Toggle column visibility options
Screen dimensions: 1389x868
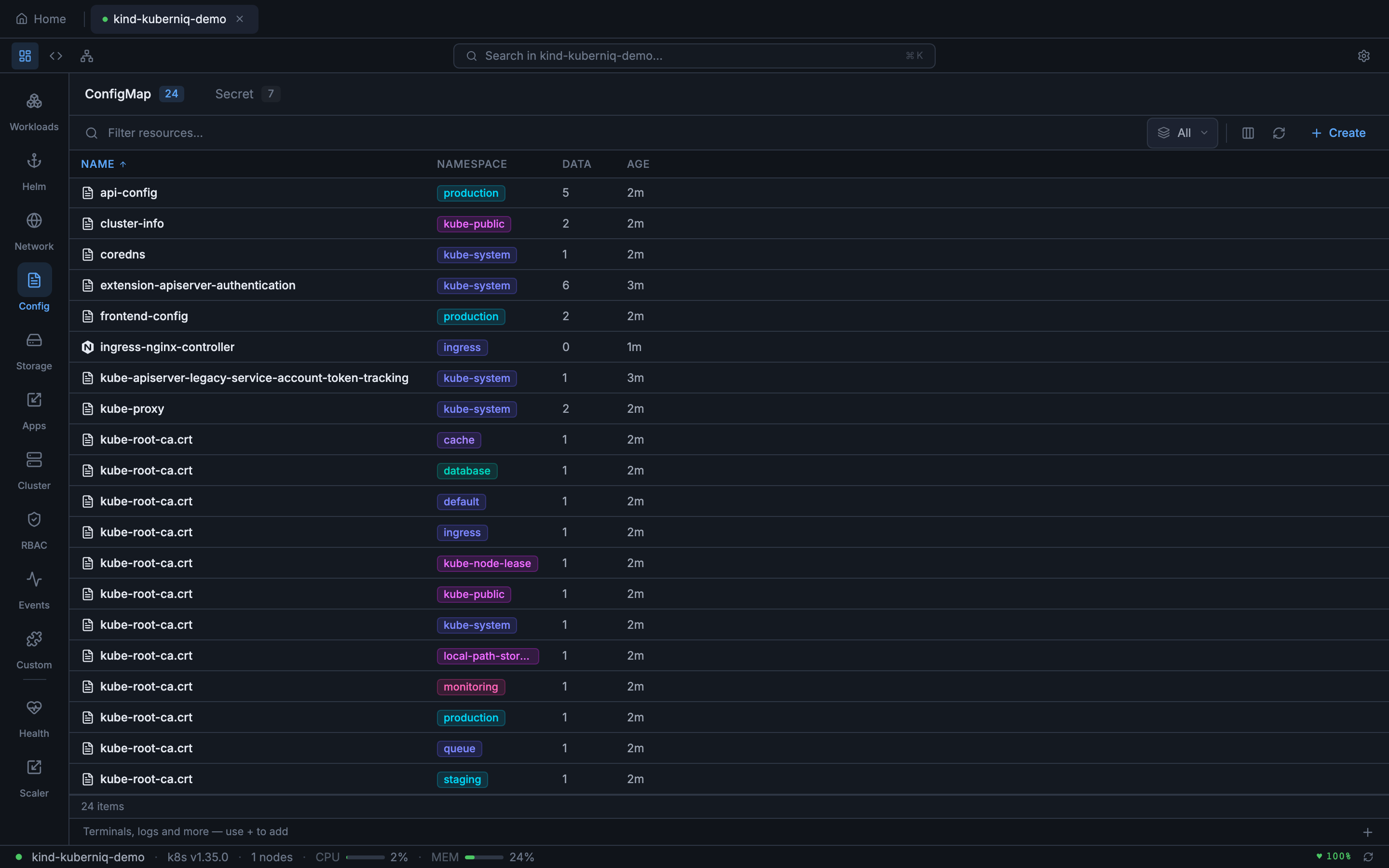point(1247,133)
